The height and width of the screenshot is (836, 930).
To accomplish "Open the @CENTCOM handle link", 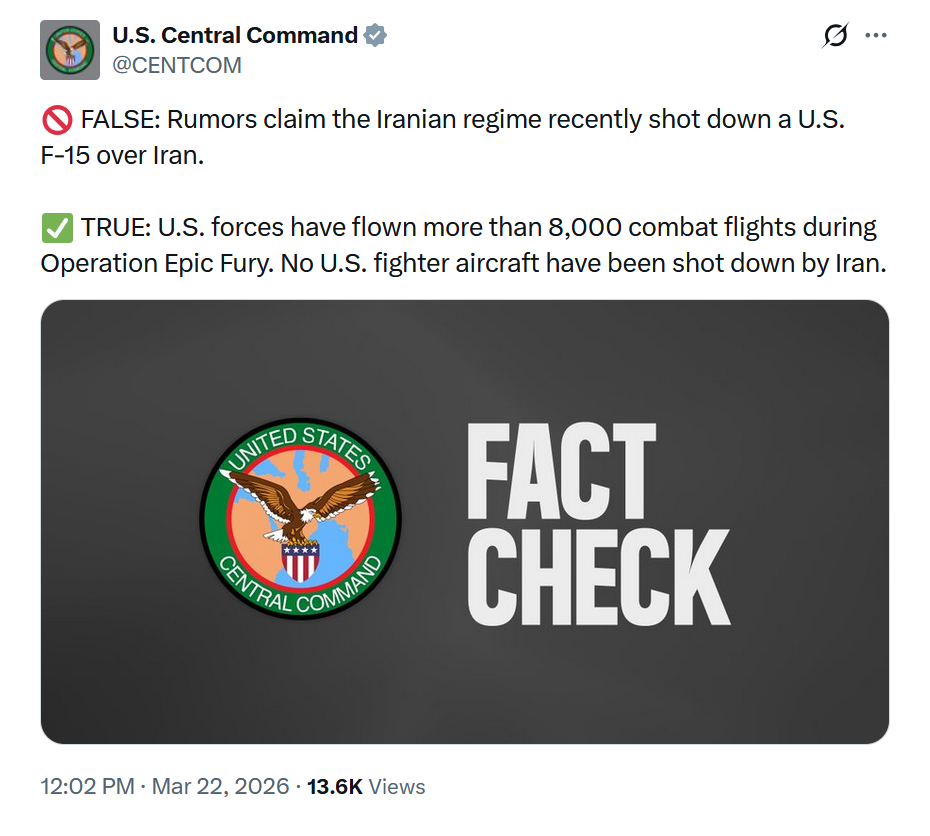I will click(177, 65).
